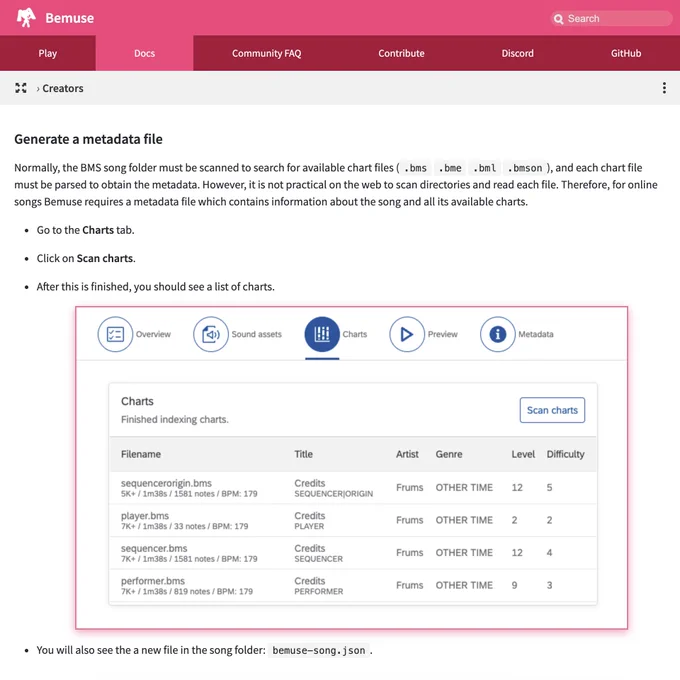680x680 pixels.
Task: Click the Metadata info icon
Action: coord(497,334)
